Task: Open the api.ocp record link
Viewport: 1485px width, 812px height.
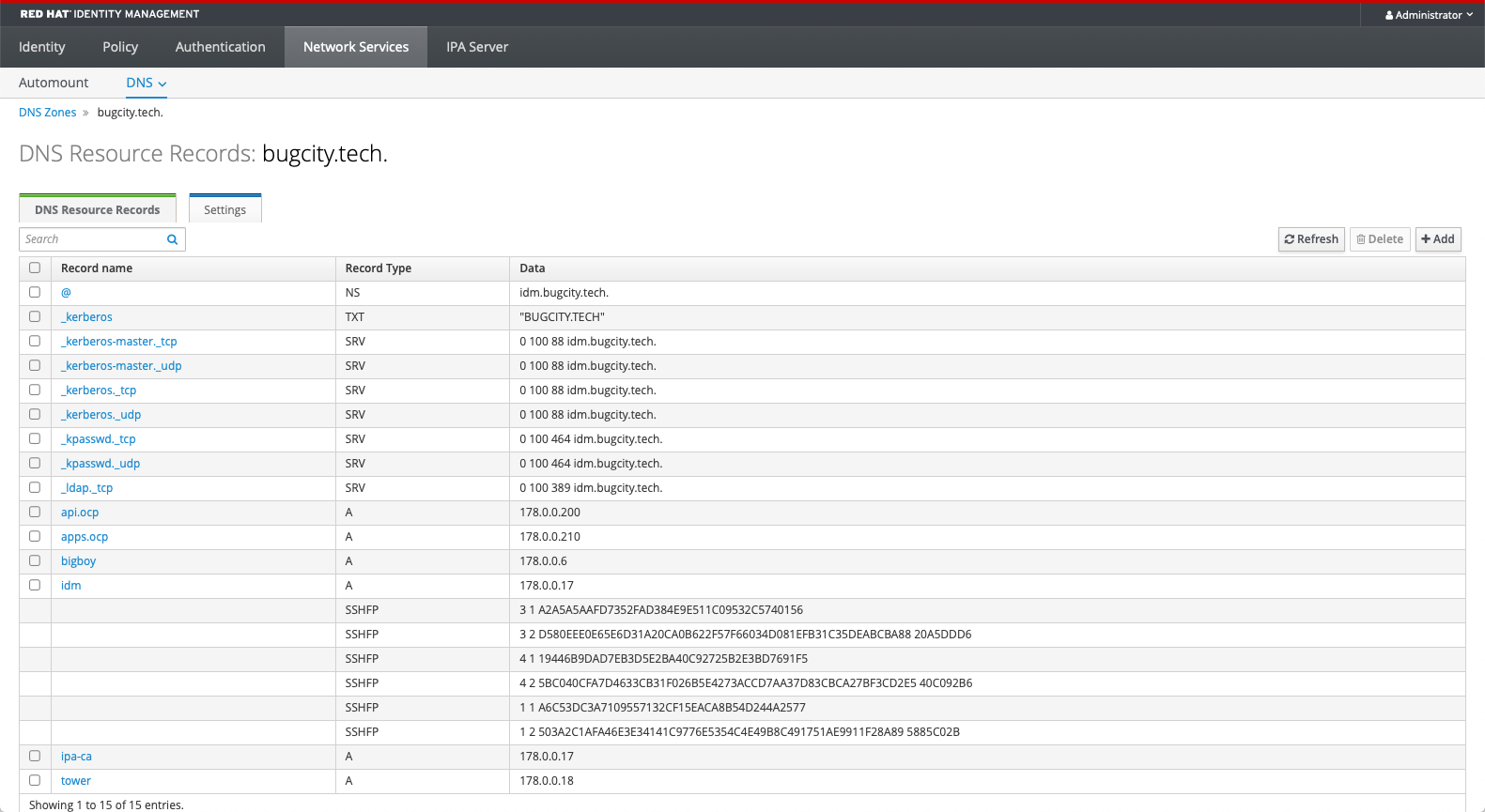Action: pyautogui.click(x=80, y=513)
